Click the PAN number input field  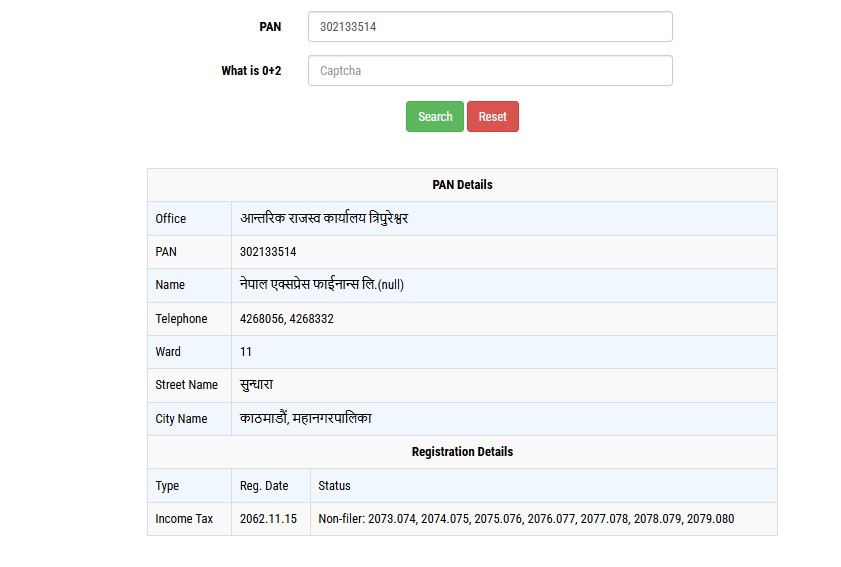pyautogui.click(x=489, y=27)
